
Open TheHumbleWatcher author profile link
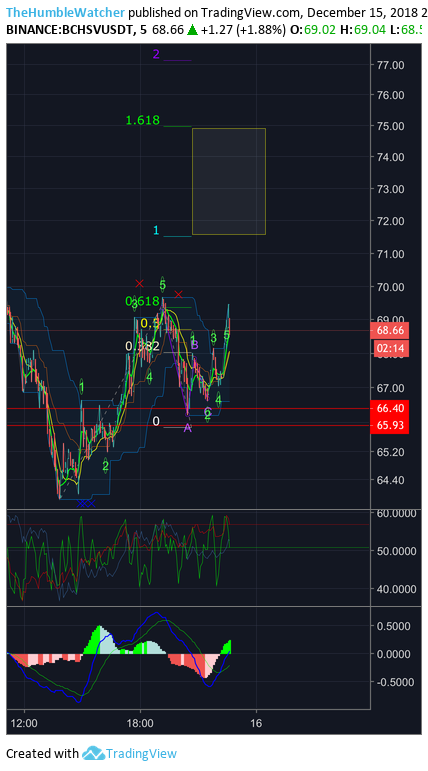click(x=65, y=12)
